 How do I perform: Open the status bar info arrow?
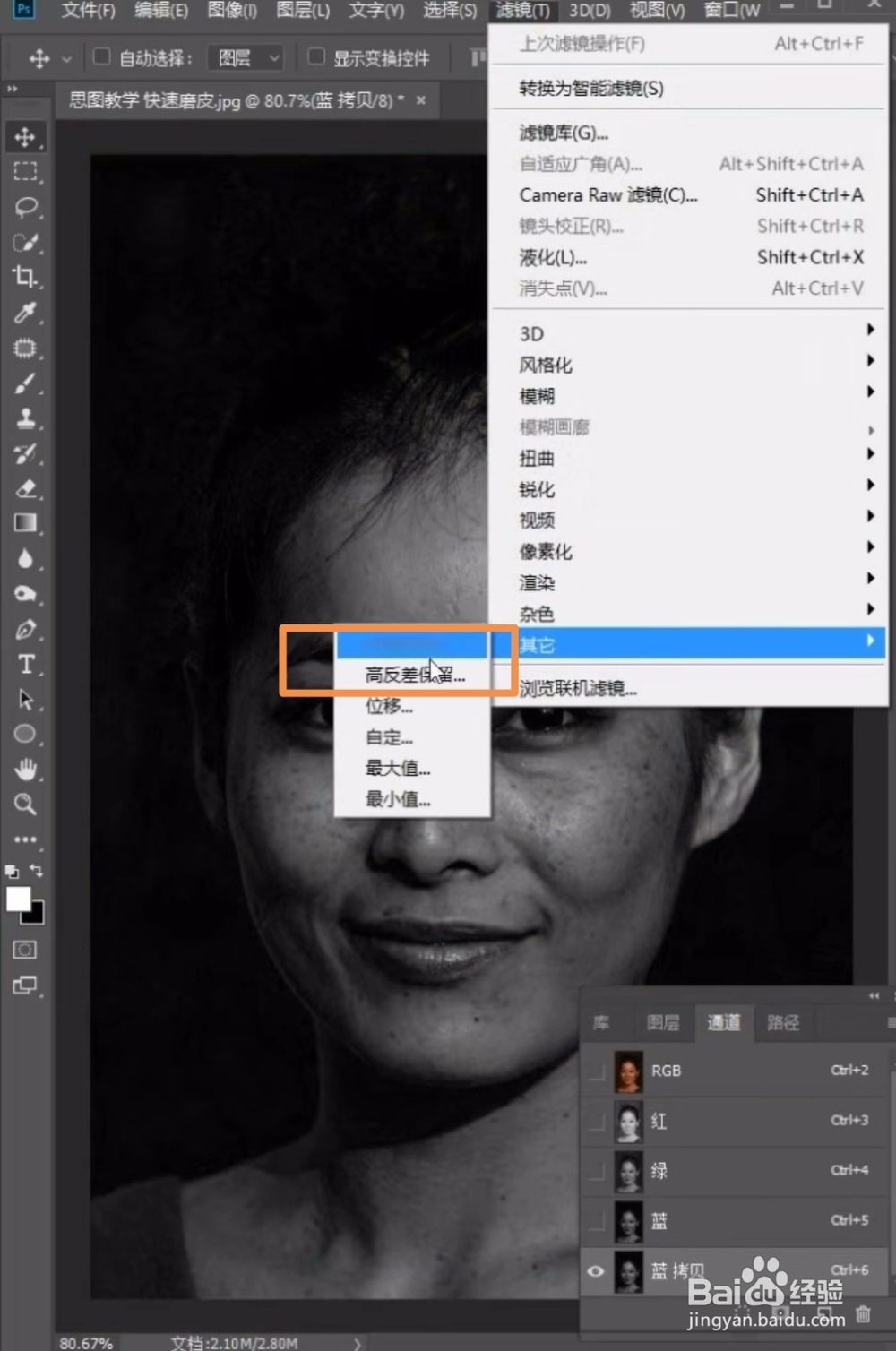pos(358,1342)
